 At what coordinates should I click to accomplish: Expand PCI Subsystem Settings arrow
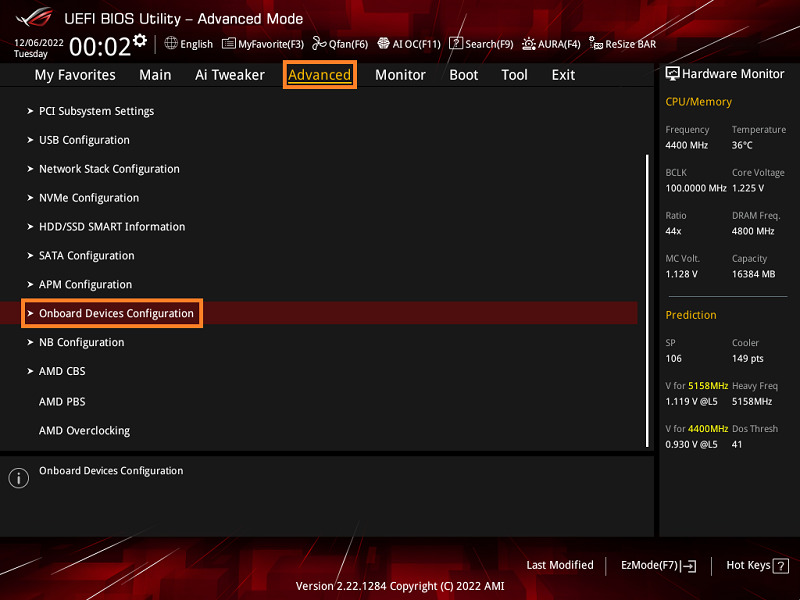pyautogui.click(x=30, y=111)
